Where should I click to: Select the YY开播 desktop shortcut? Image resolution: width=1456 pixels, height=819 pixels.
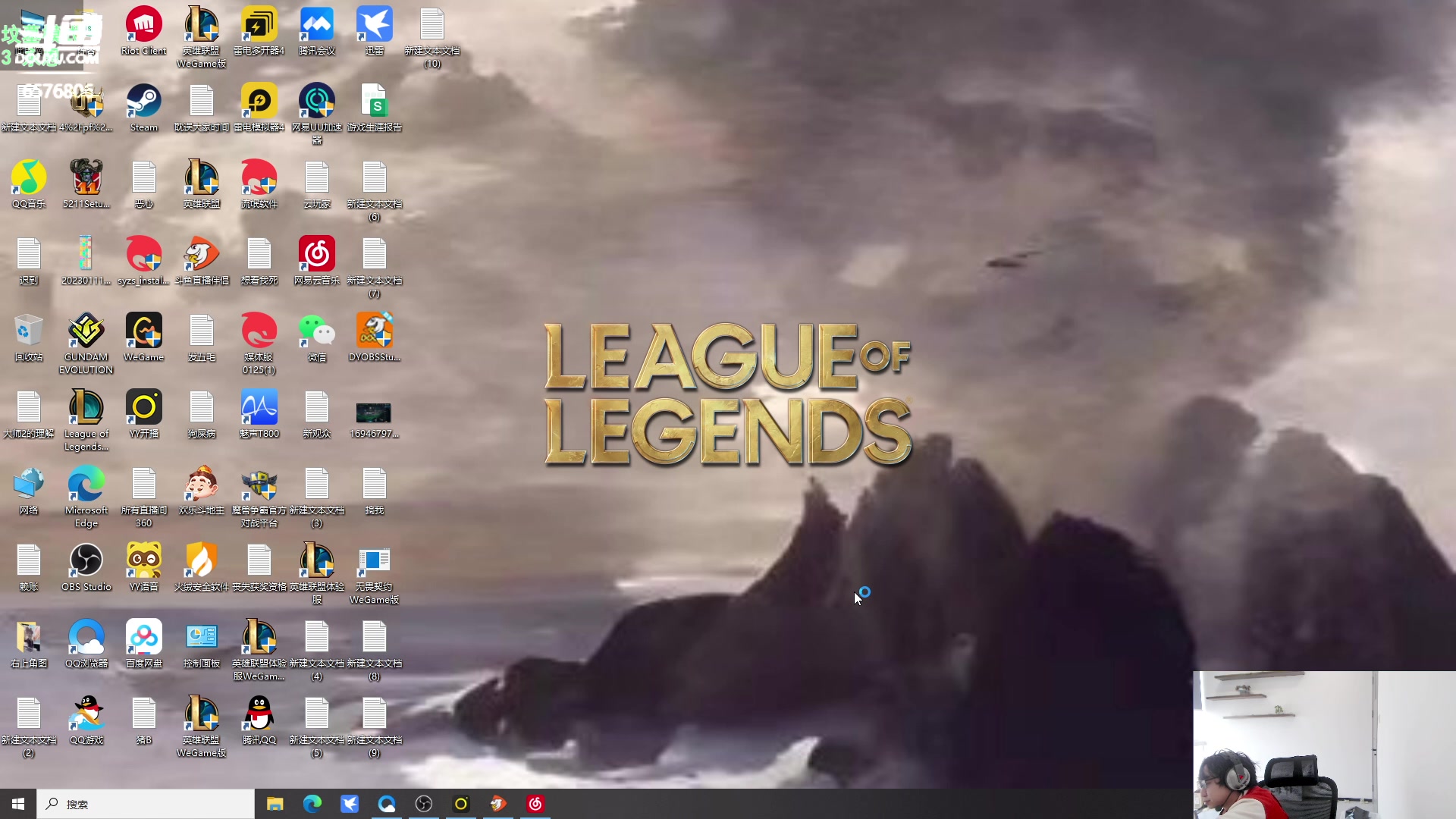coord(143,415)
